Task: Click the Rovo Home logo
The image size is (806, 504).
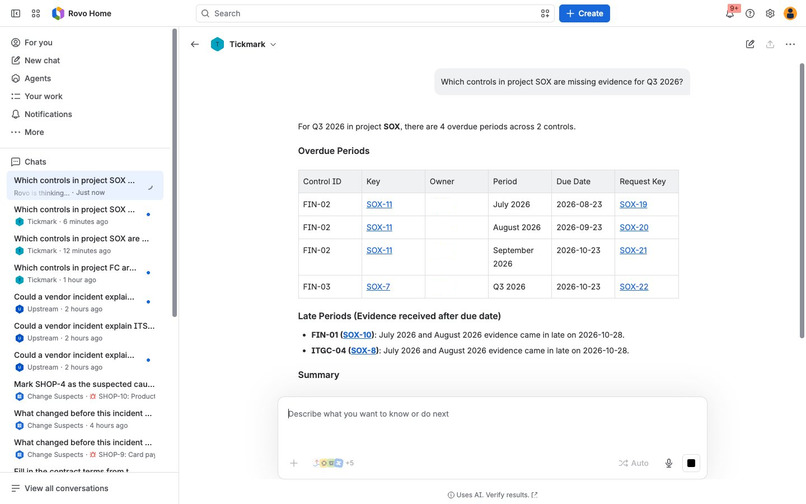Action: pyautogui.click(x=82, y=13)
